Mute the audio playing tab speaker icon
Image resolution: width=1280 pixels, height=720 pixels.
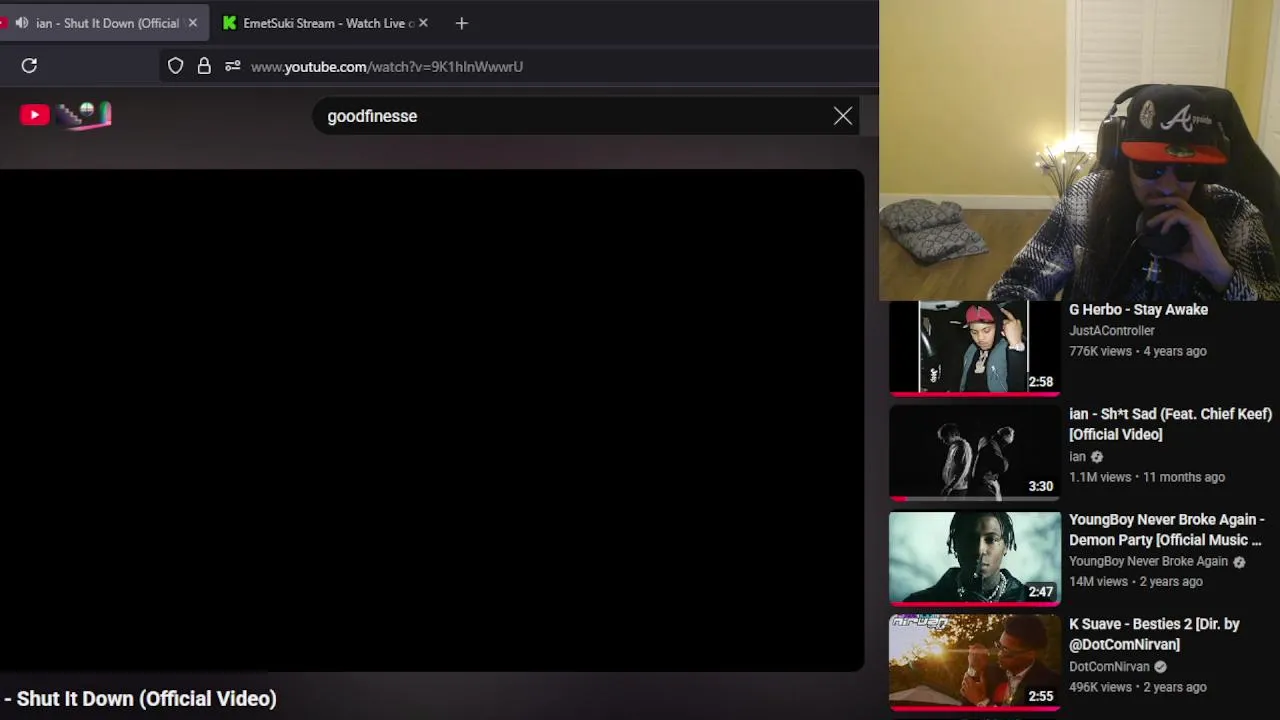(21, 23)
